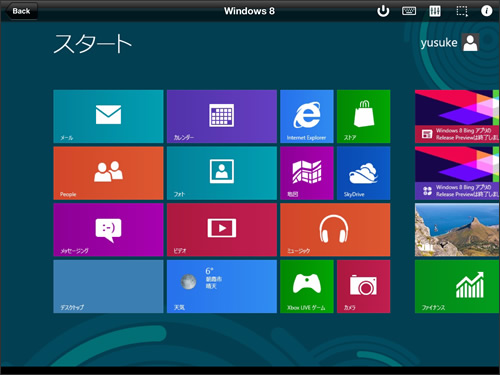This screenshot has width=500, height=375.
Task: Open the info icon
Action: pyautogui.click(x=486, y=11)
